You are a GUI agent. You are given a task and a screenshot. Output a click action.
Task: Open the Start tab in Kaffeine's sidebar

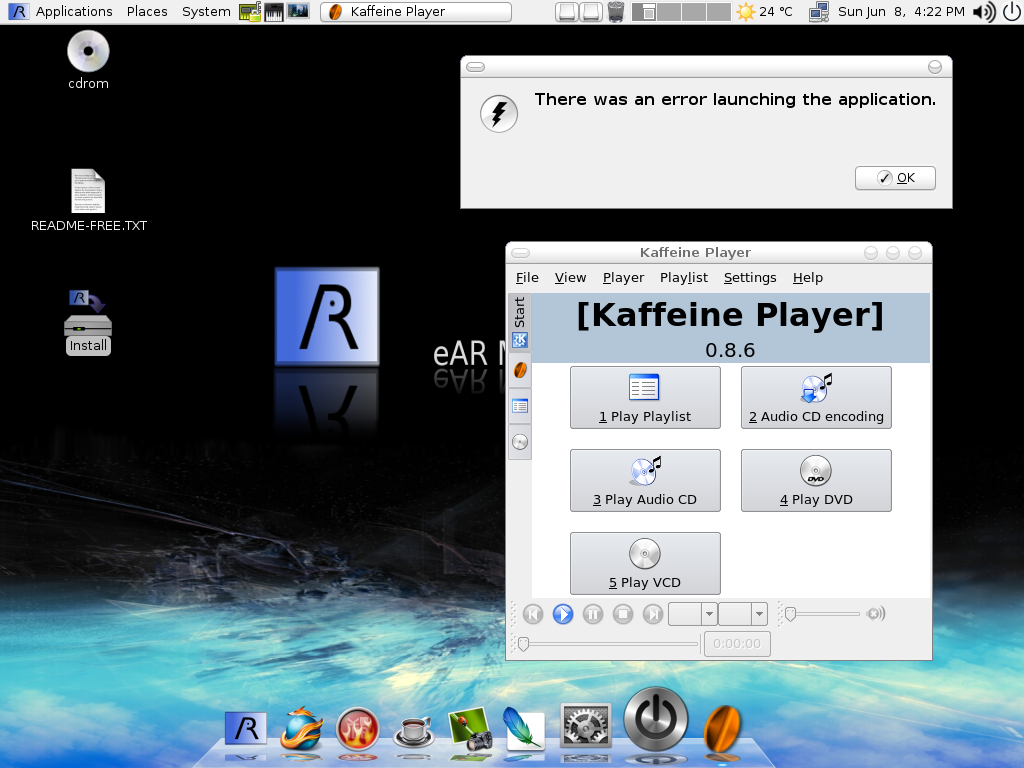[x=520, y=322]
